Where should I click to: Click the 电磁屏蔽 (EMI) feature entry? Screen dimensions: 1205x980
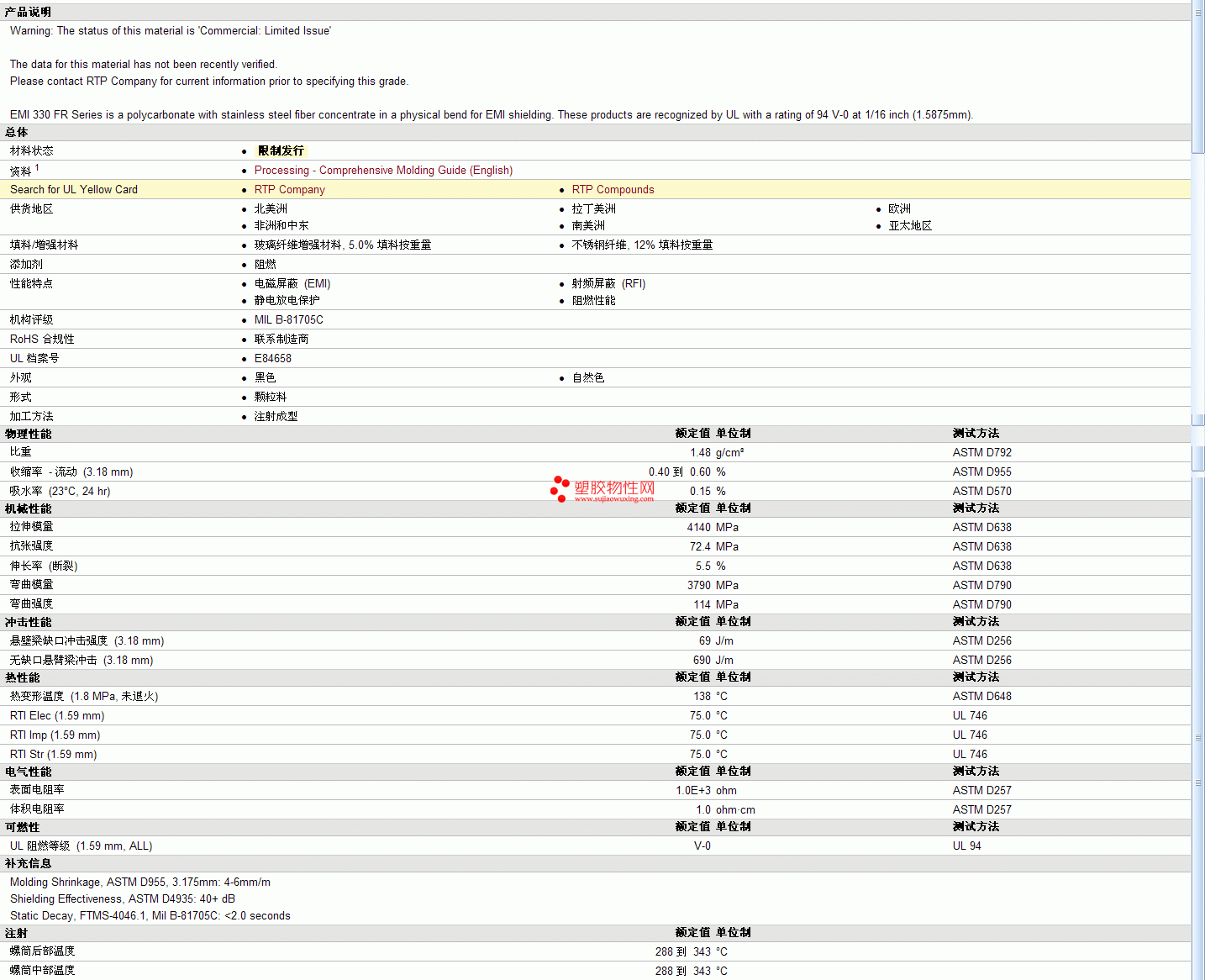tap(292, 283)
